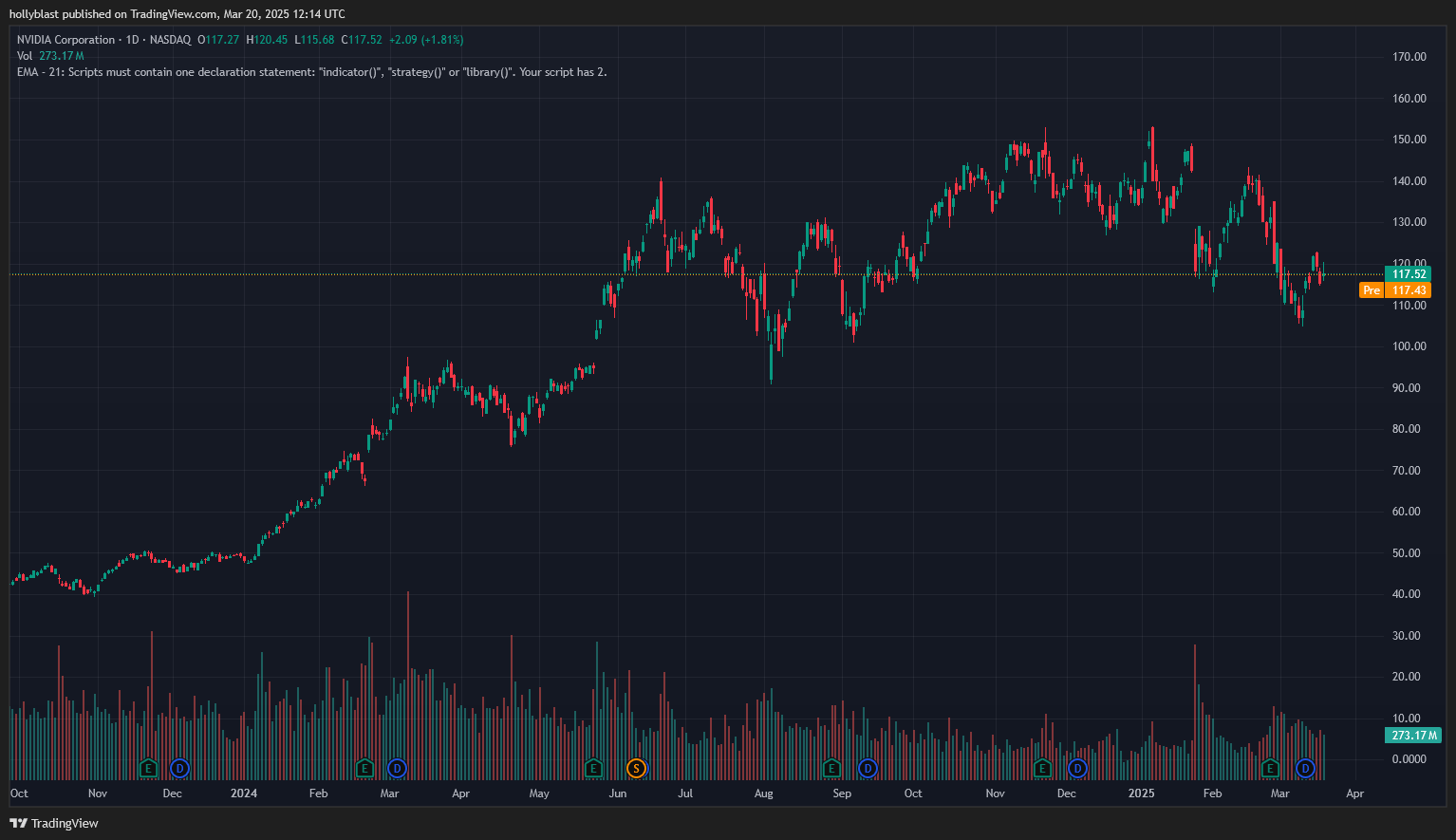Viewport: 1456px width, 840px height.
Task: Click the Sep label on the time axis
Action: 842,793
